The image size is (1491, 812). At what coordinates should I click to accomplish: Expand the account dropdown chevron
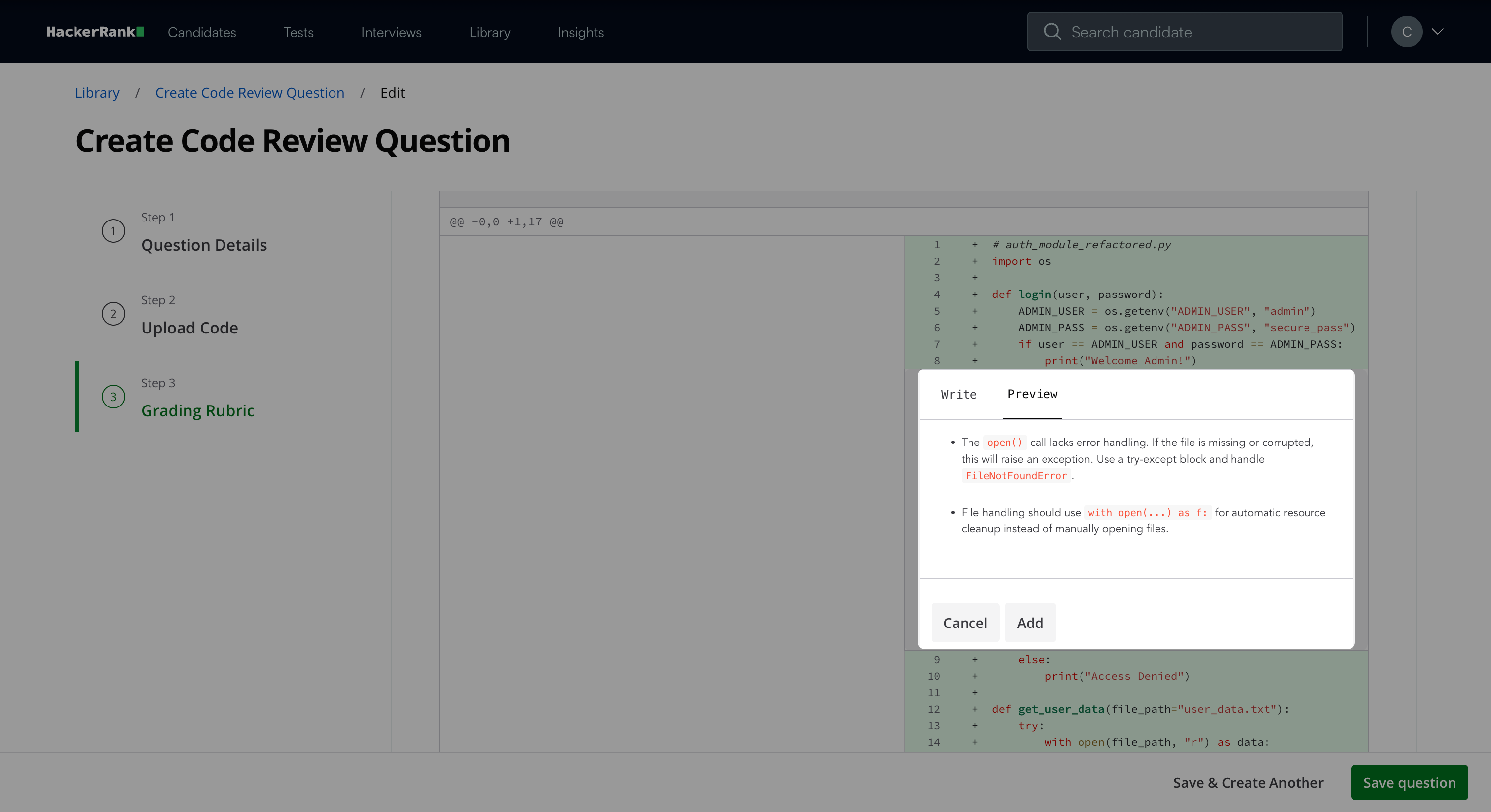(1438, 32)
